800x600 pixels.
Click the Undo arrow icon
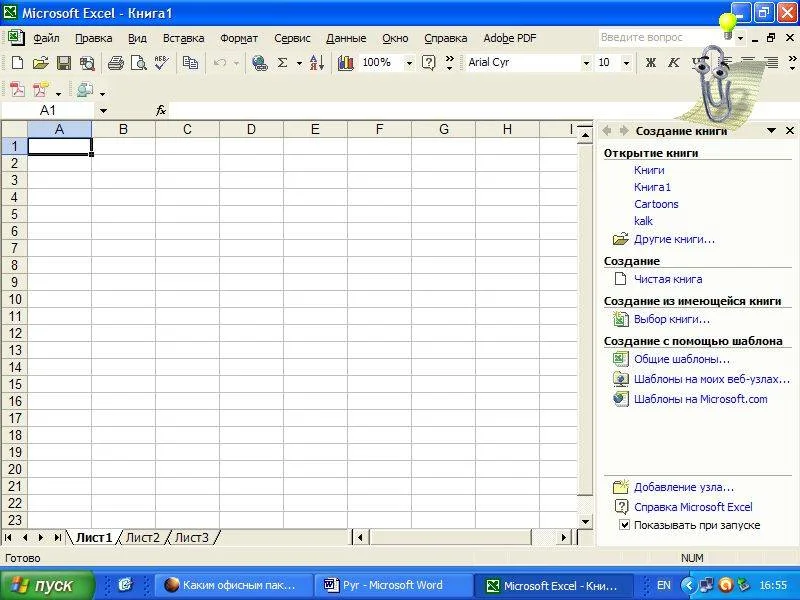[220, 63]
